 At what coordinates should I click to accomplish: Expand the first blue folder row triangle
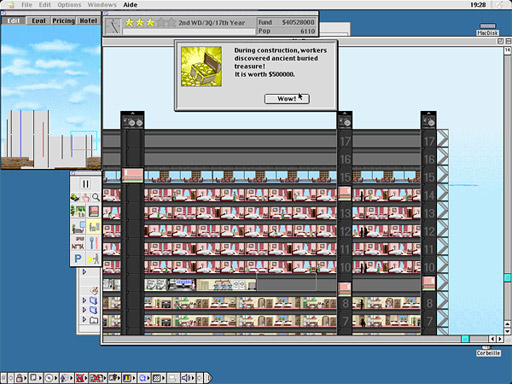pos(84,300)
